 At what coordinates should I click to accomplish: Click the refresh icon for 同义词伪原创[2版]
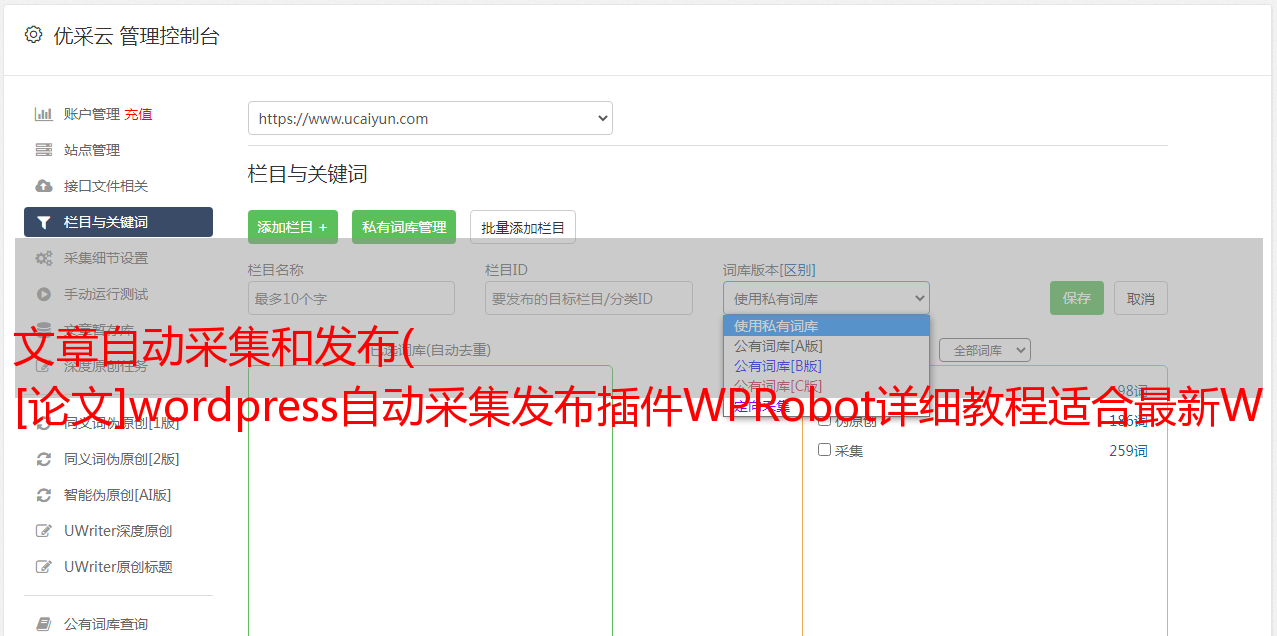[x=44, y=459]
